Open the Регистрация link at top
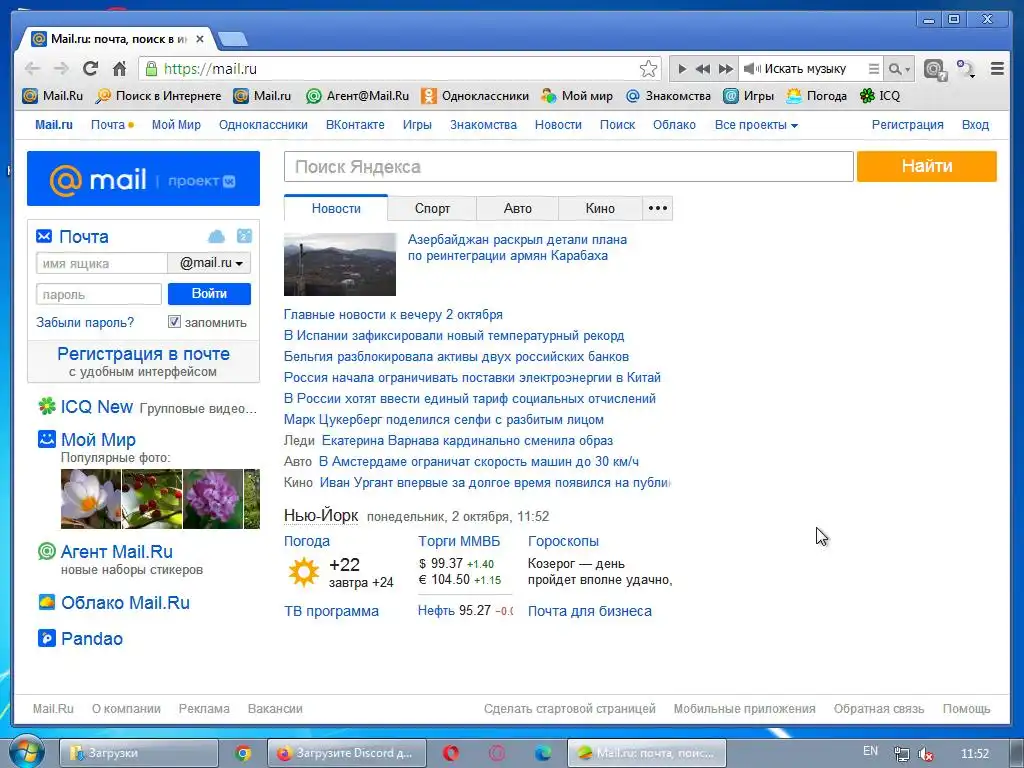The width and height of the screenshot is (1024, 768). click(x=907, y=125)
